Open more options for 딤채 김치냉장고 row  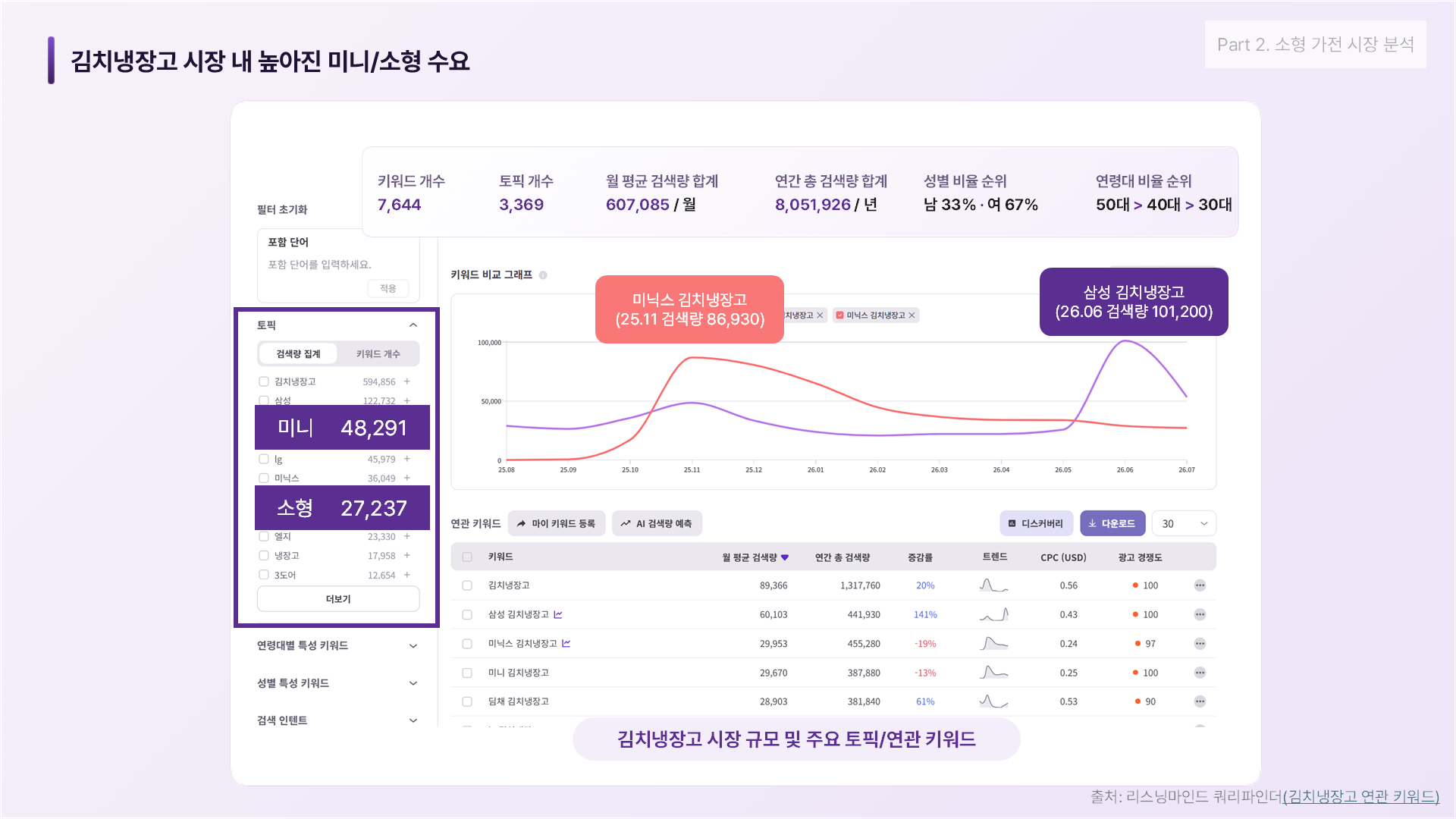[1200, 701]
